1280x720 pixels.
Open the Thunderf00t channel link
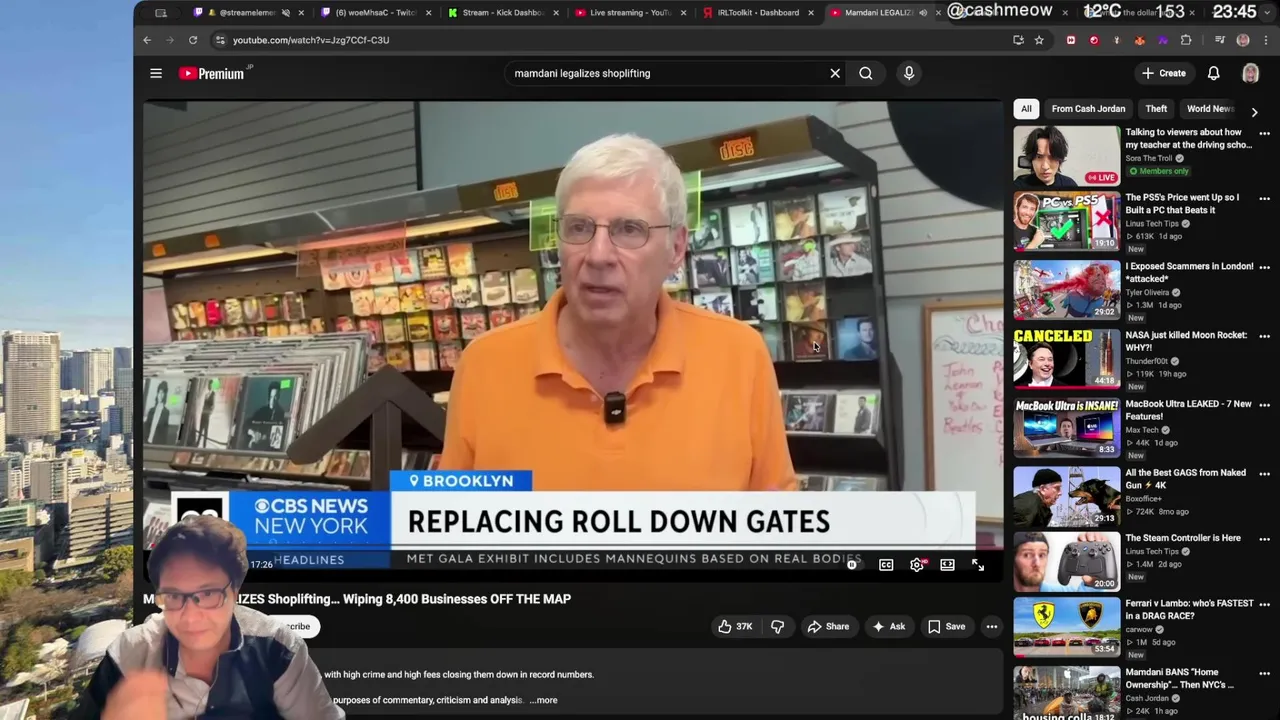tap(1149, 361)
